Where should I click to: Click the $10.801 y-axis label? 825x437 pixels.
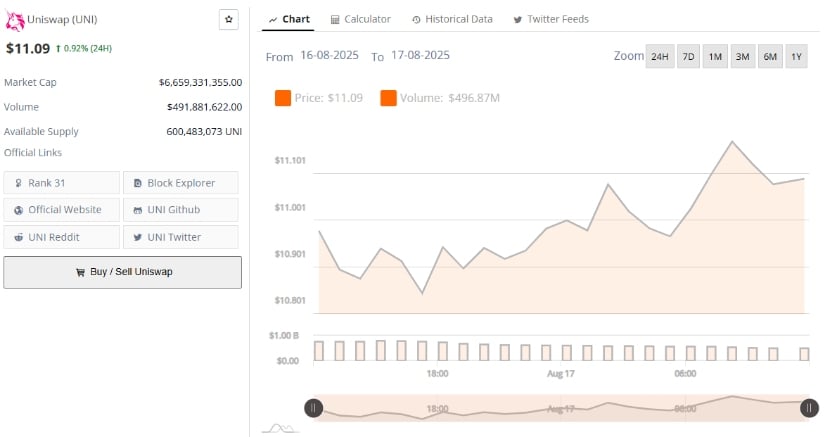coord(290,301)
